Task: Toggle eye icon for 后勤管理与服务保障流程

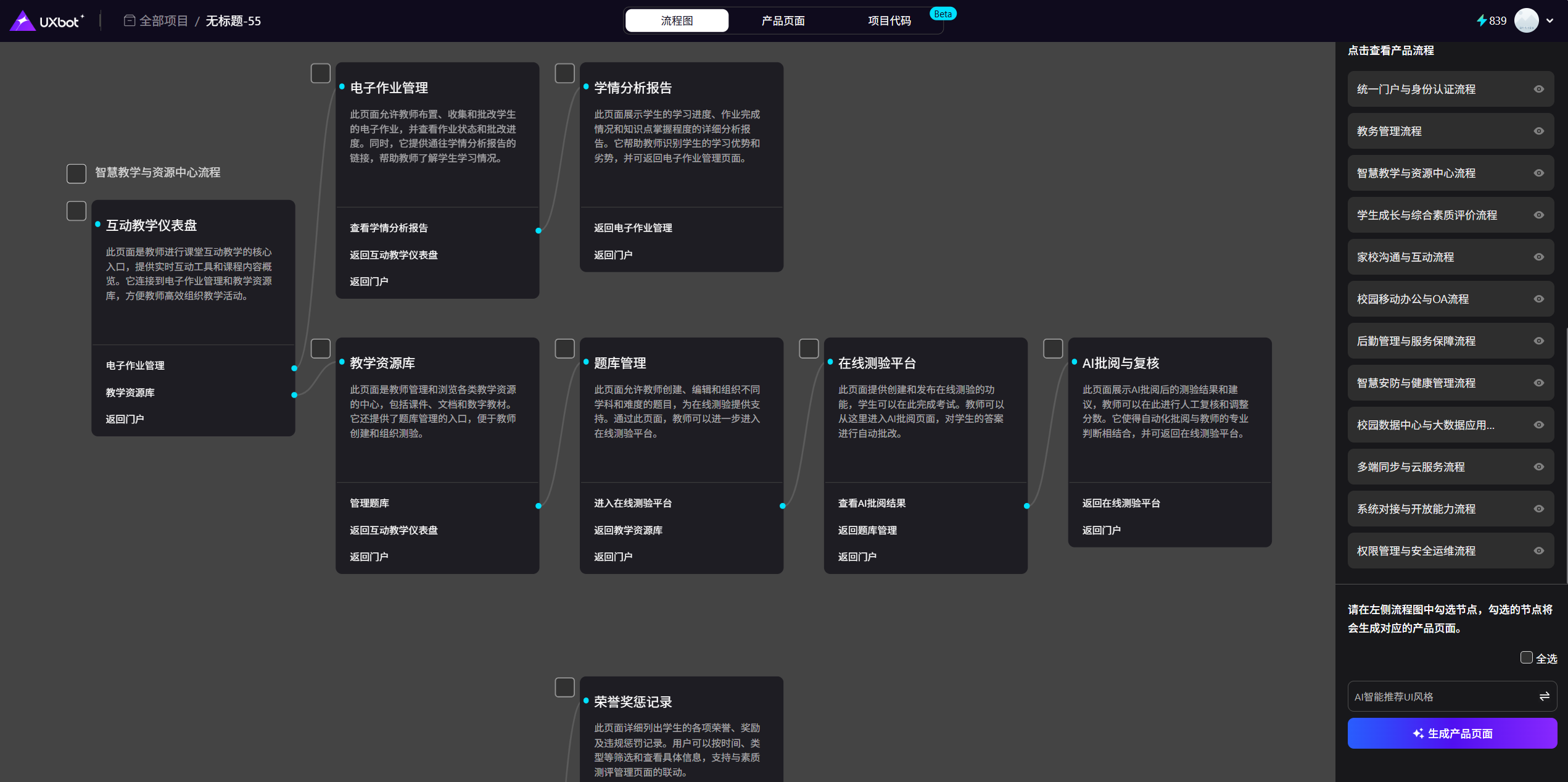Action: point(1539,341)
